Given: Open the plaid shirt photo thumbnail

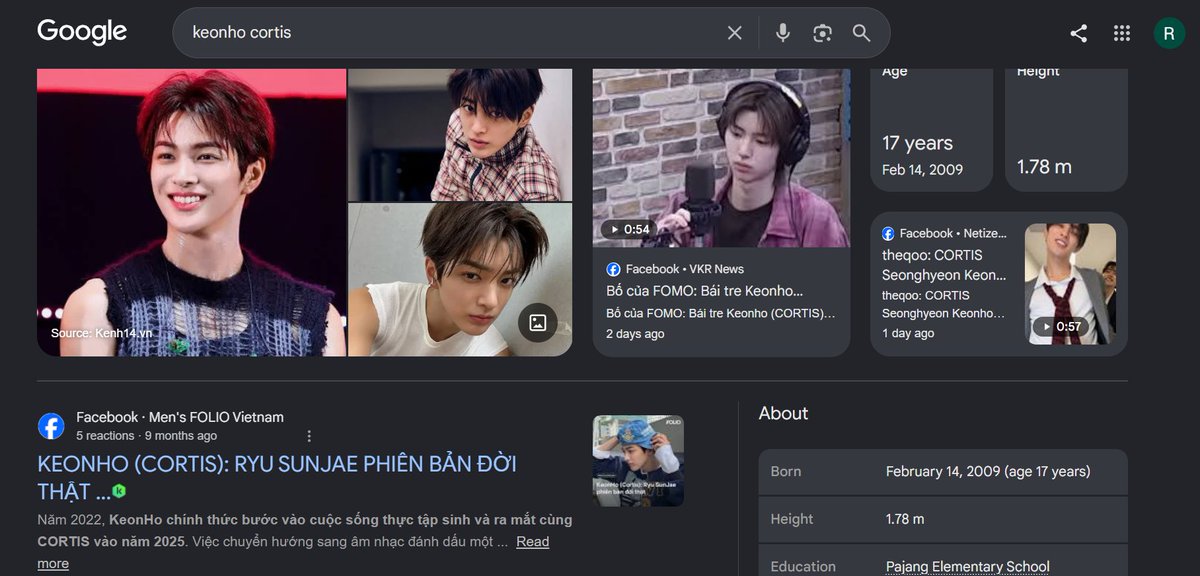Looking at the screenshot, I should pyautogui.click(x=460, y=135).
